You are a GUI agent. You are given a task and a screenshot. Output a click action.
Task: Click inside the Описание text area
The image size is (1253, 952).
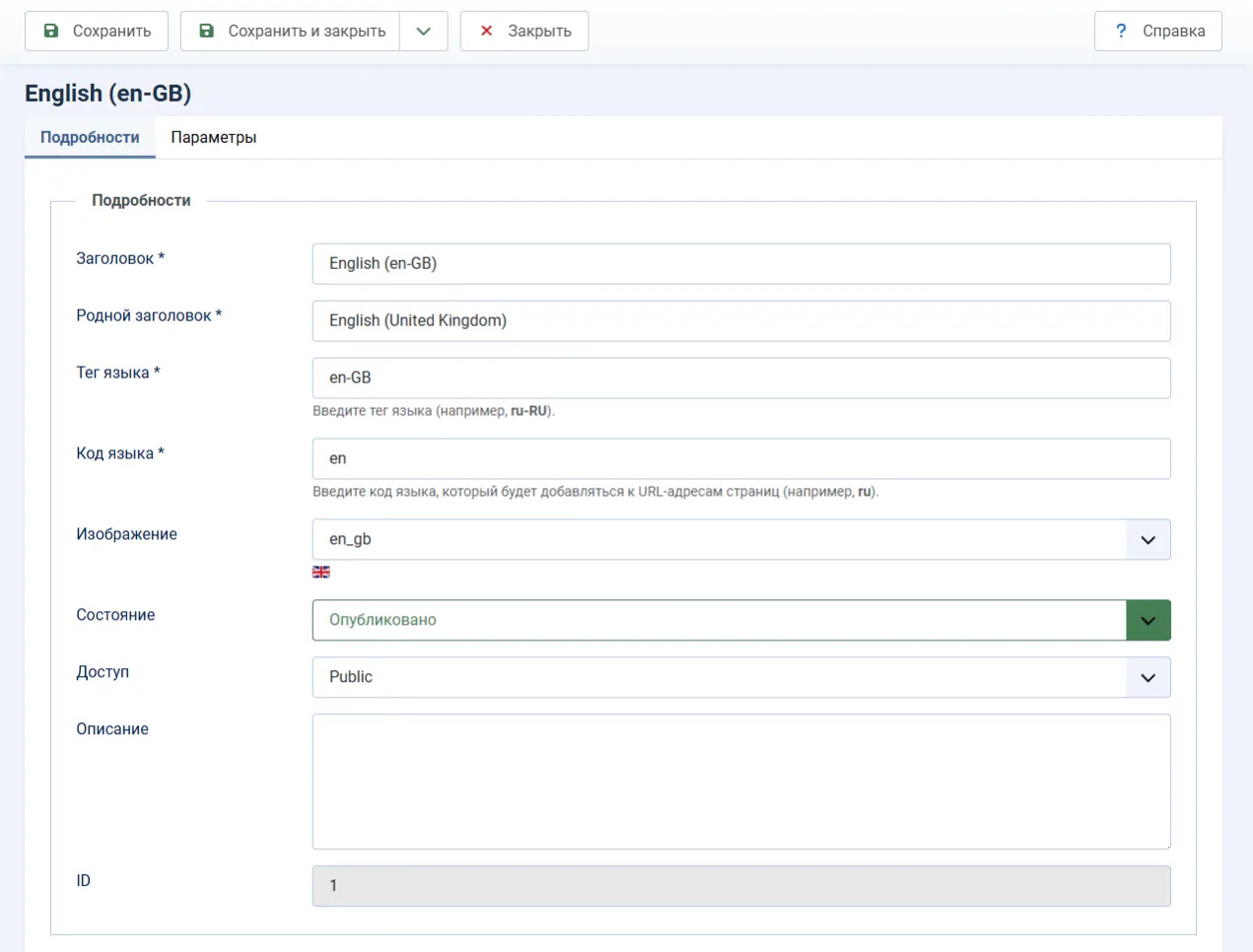tap(740, 782)
